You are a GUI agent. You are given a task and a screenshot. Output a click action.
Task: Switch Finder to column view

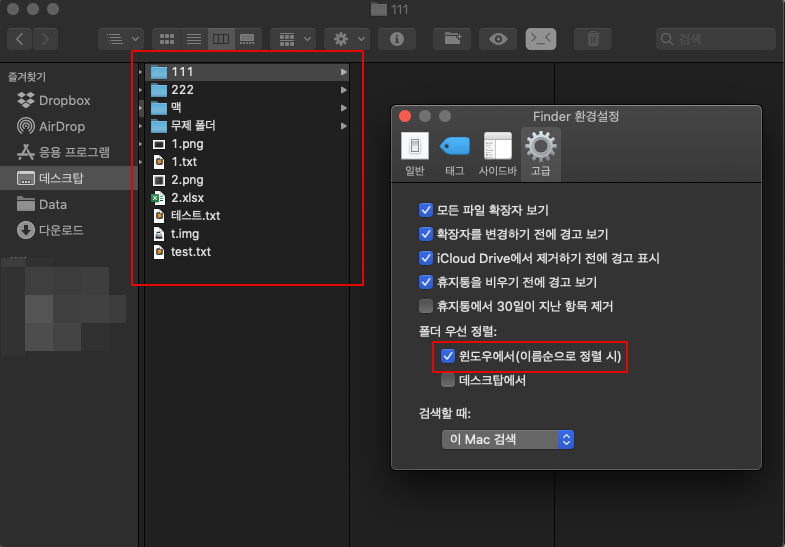point(221,39)
